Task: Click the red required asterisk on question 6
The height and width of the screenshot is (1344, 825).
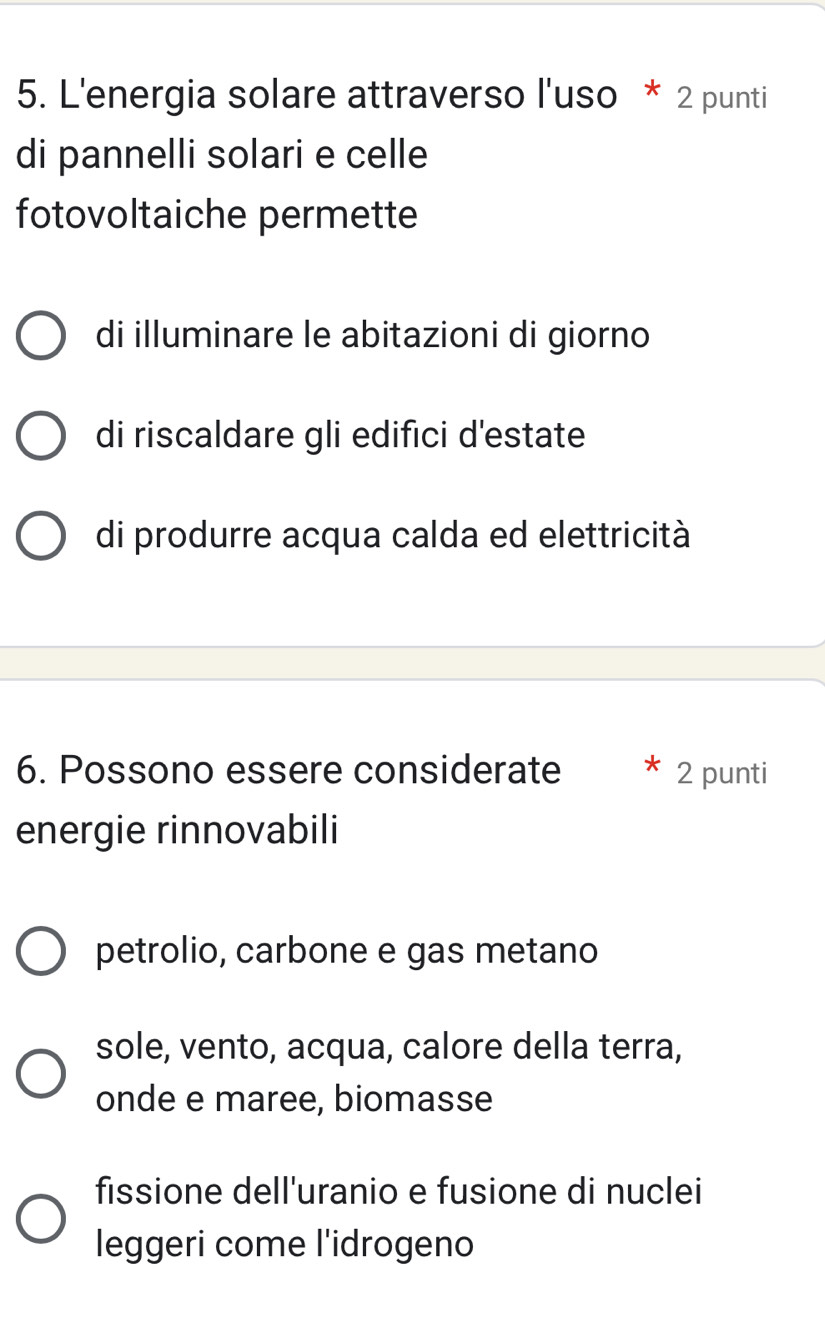Action: (653, 768)
